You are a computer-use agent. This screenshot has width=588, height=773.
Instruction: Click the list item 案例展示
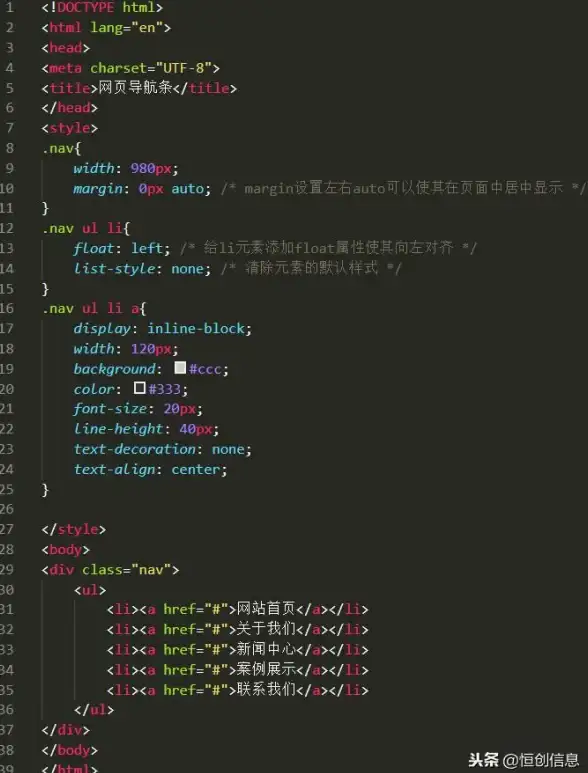pyautogui.click(x=238, y=670)
